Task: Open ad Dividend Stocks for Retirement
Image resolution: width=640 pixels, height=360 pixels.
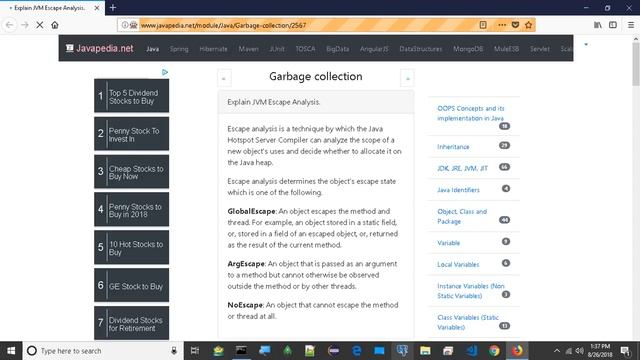Action: (131, 323)
